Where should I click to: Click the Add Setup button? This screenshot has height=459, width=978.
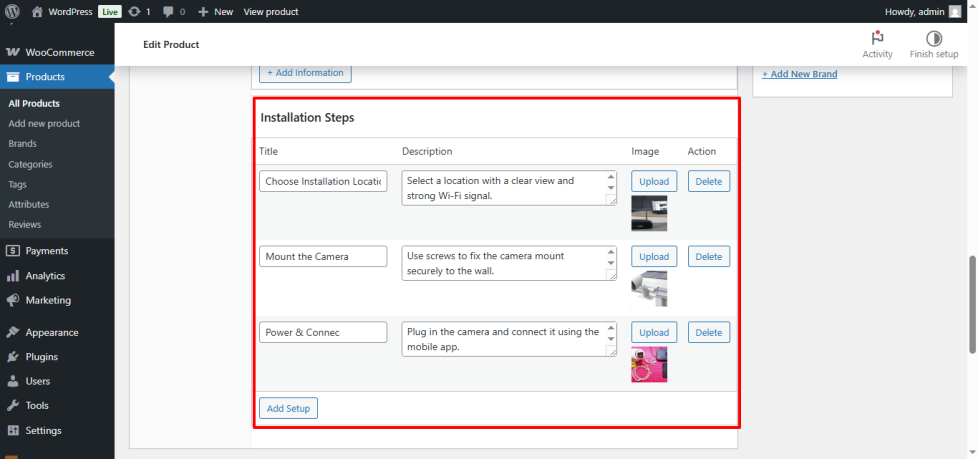[288, 408]
